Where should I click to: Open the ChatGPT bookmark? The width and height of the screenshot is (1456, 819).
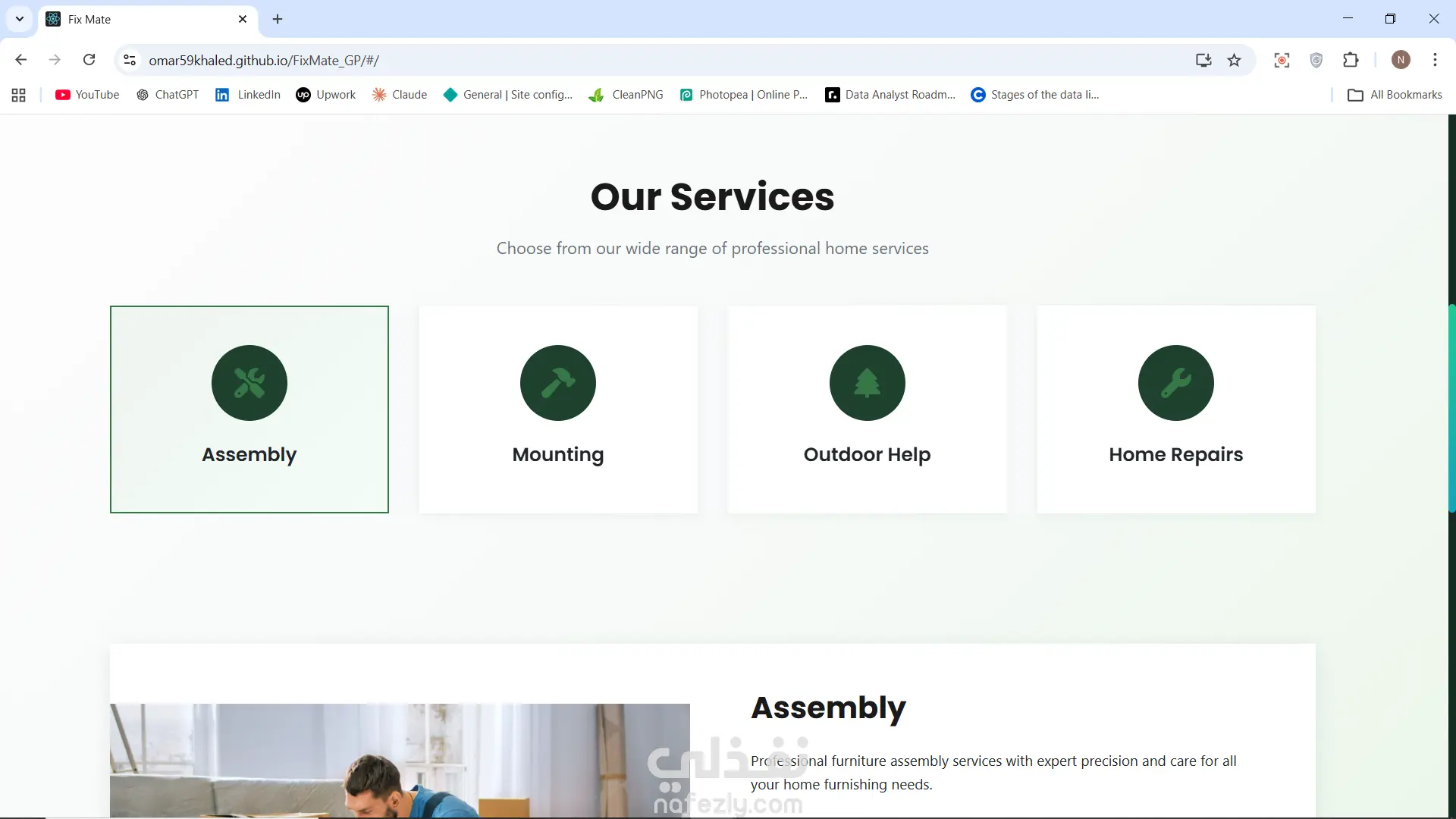(168, 95)
